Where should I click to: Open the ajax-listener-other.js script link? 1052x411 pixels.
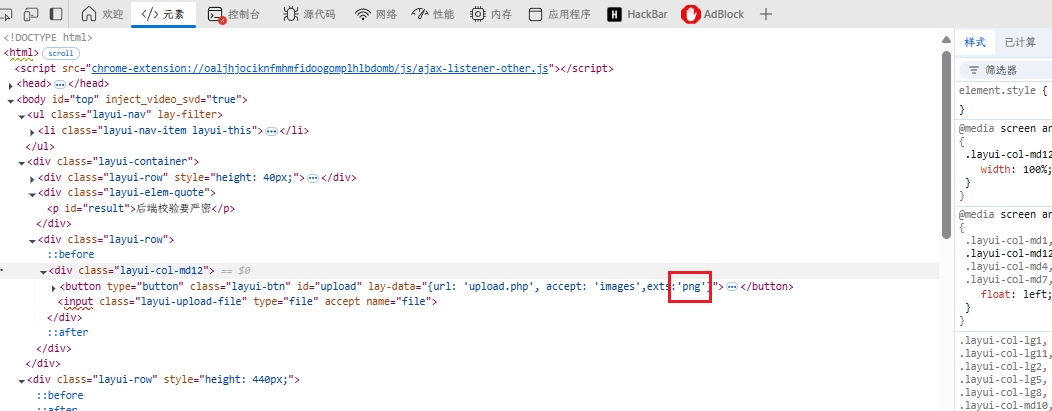[320, 68]
